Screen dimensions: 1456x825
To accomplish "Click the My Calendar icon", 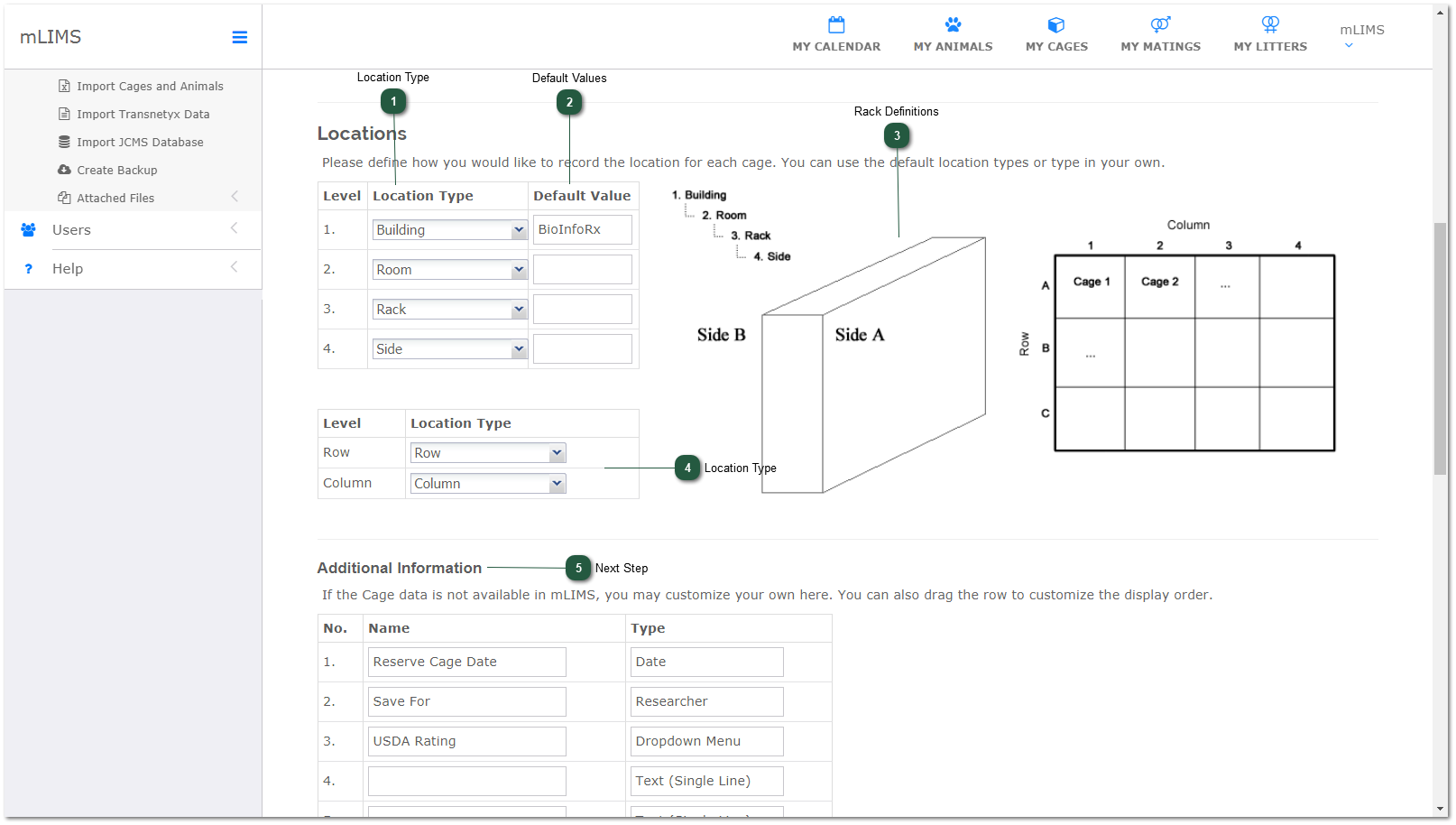I will pyautogui.click(x=836, y=24).
